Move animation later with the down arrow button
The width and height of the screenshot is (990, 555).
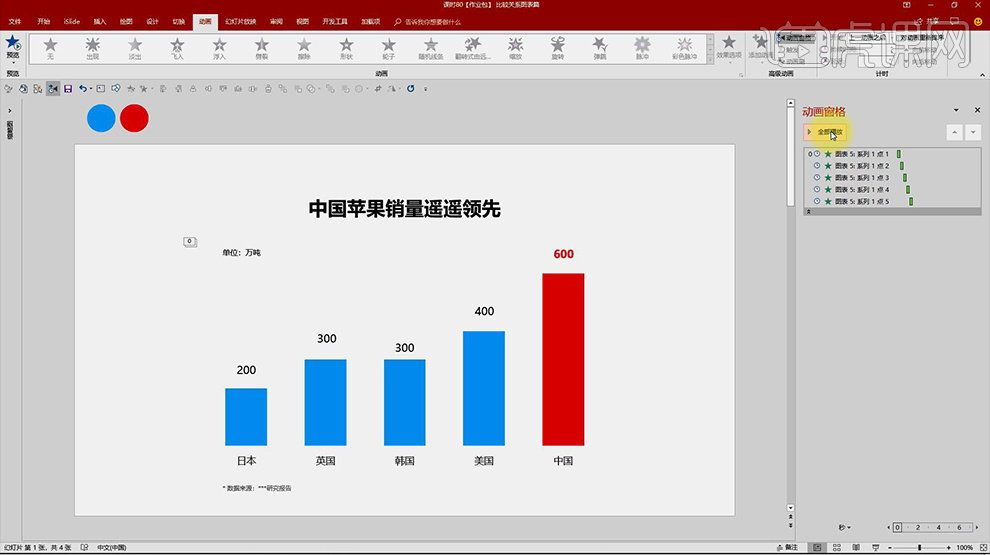click(973, 132)
